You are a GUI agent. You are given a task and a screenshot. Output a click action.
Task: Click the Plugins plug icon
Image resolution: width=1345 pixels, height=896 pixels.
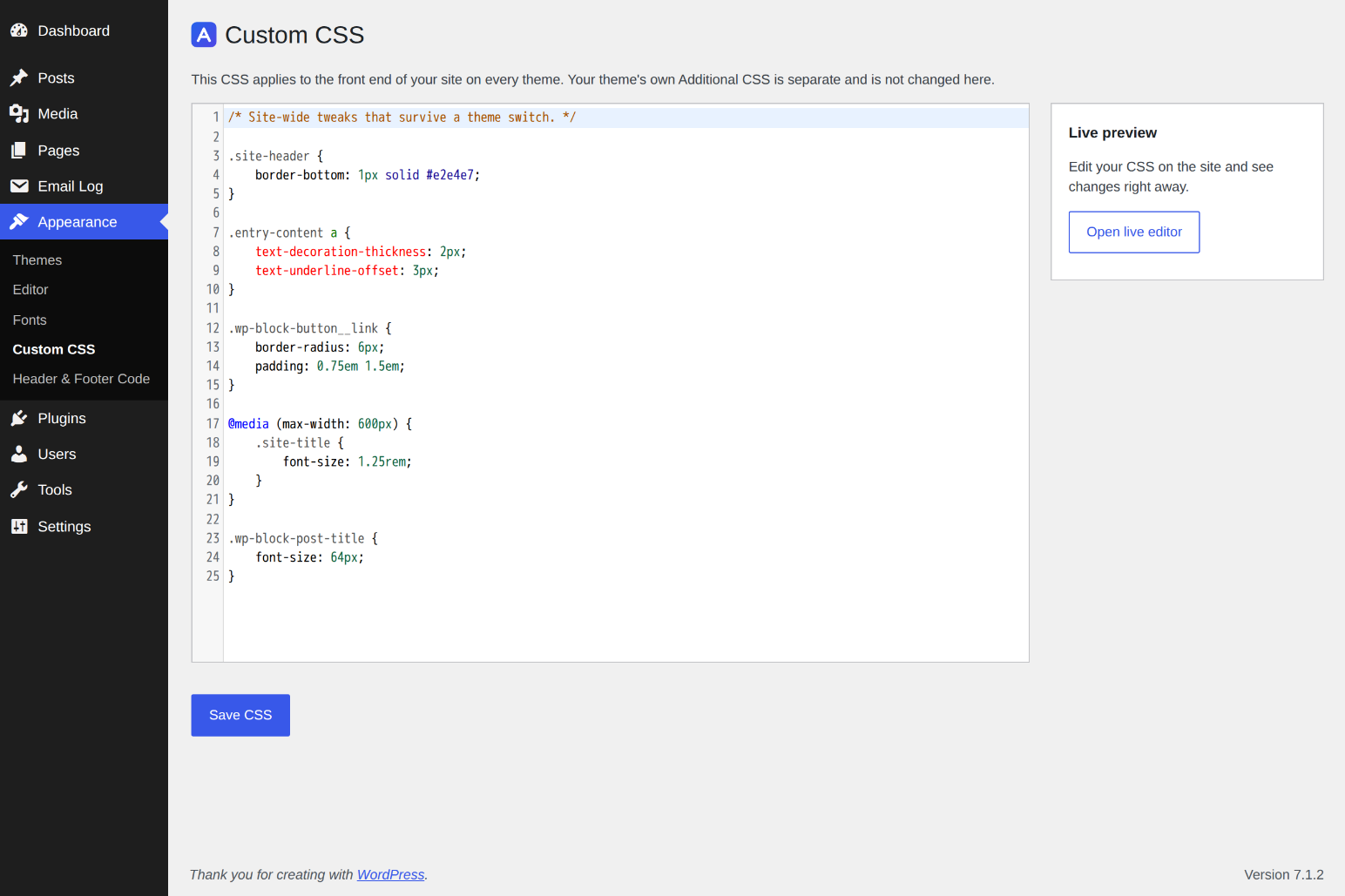19,419
